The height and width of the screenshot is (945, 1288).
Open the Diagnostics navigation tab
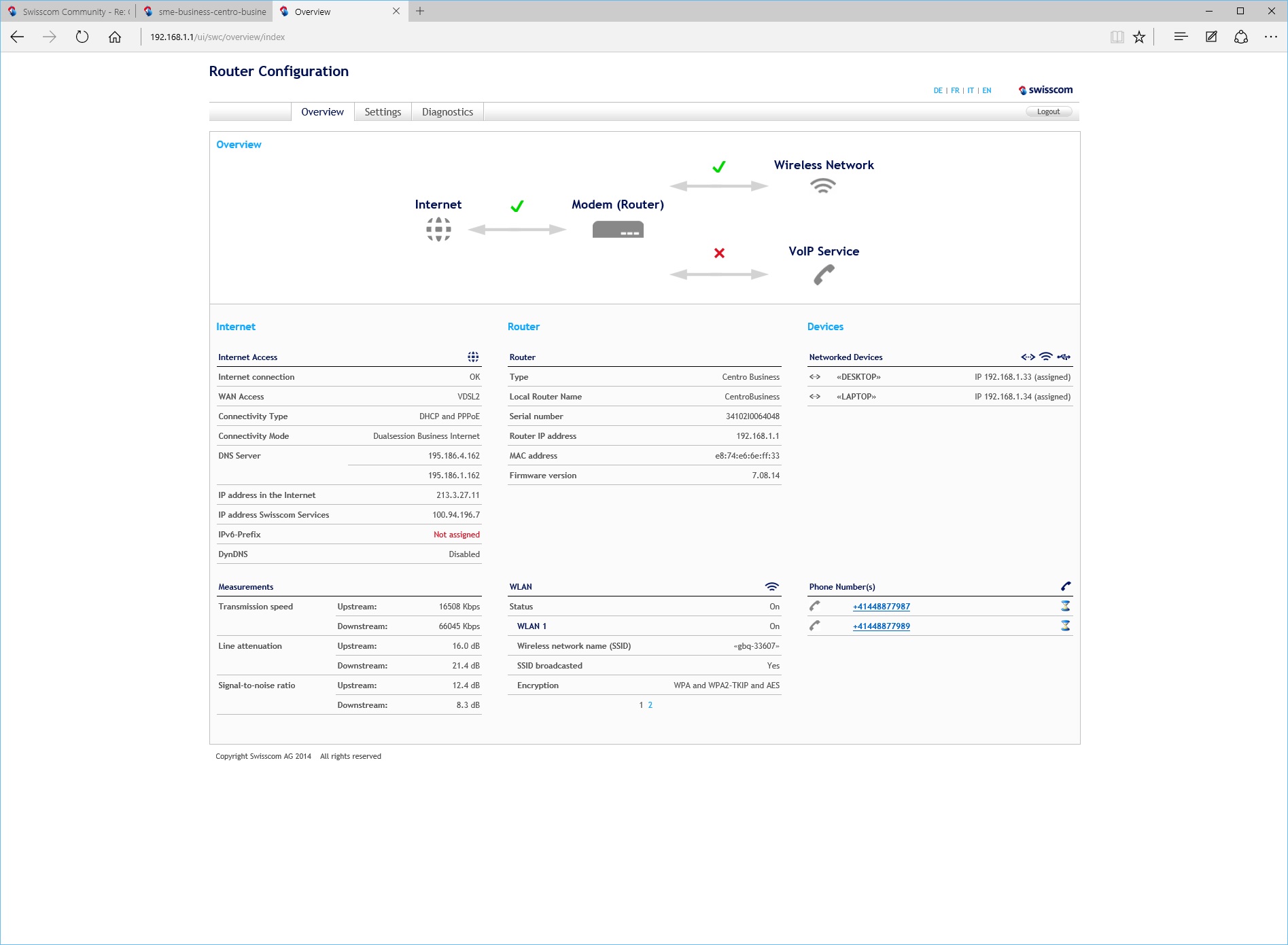coord(447,111)
